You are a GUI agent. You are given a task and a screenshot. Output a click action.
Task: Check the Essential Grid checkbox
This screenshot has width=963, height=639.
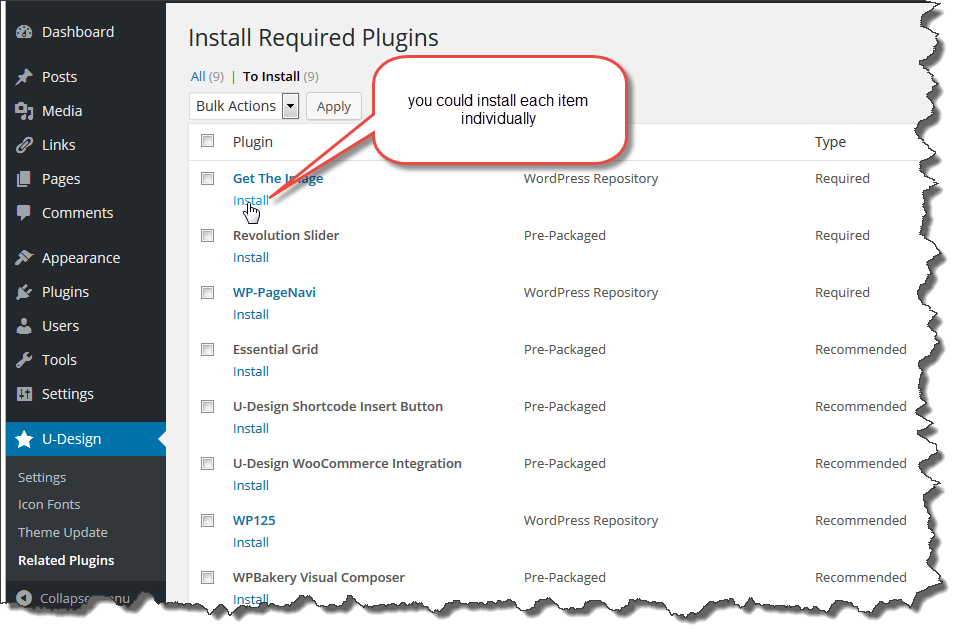pyautogui.click(x=208, y=350)
